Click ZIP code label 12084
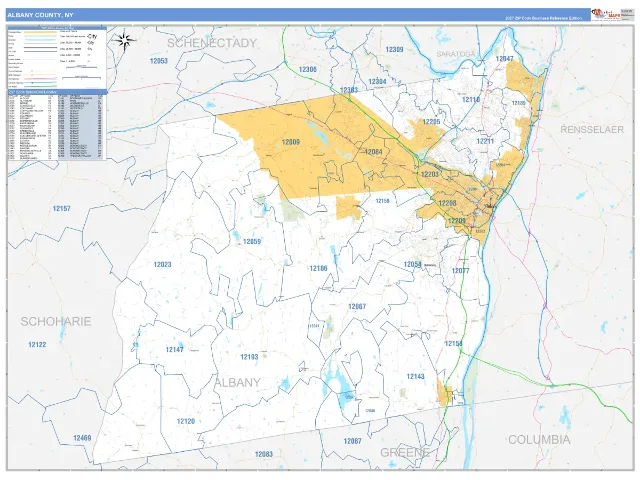This screenshot has height=480, width=640. (x=373, y=152)
